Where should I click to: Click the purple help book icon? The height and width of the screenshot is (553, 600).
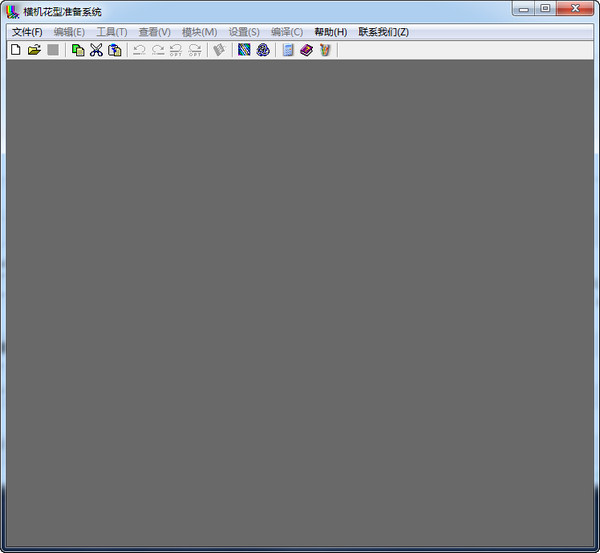tap(307, 50)
